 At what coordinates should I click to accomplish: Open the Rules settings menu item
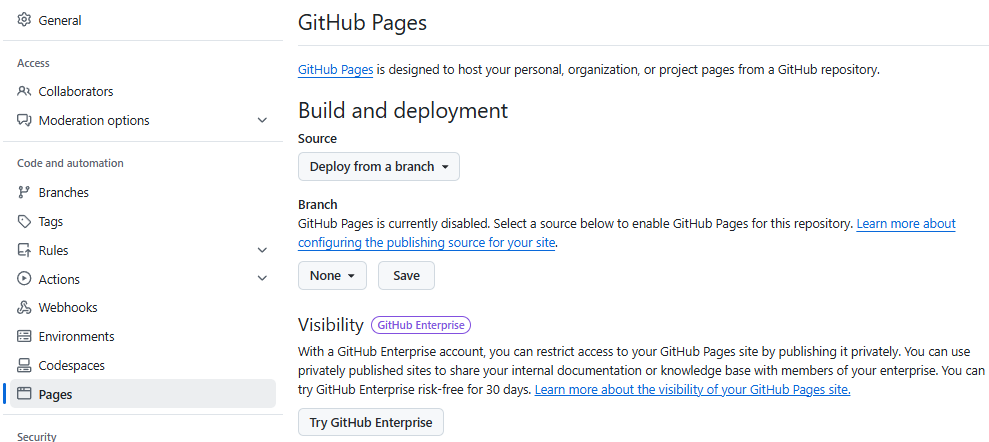tap(54, 250)
